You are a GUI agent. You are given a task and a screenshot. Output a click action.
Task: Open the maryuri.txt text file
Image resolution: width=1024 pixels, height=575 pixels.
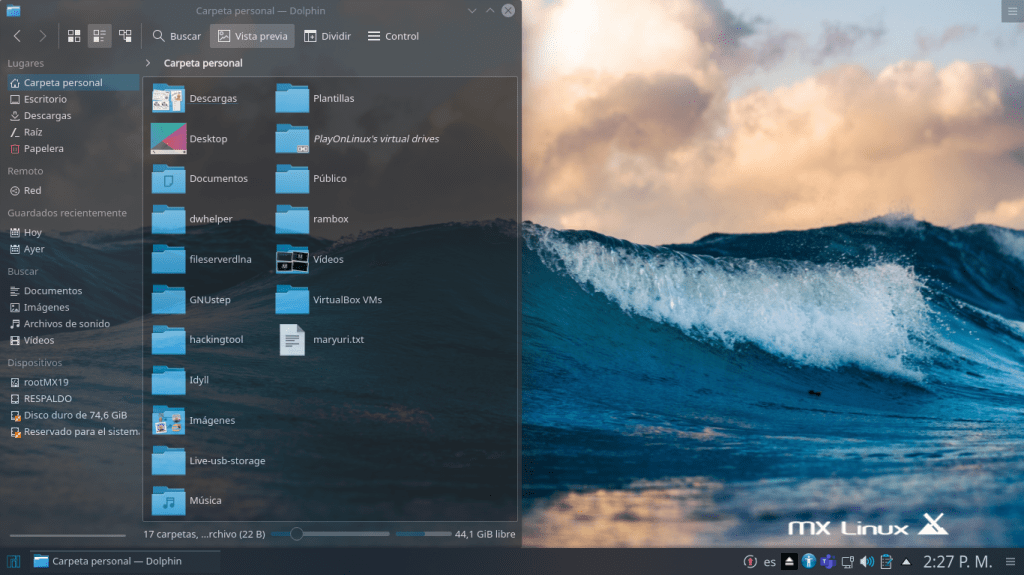[292, 340]
